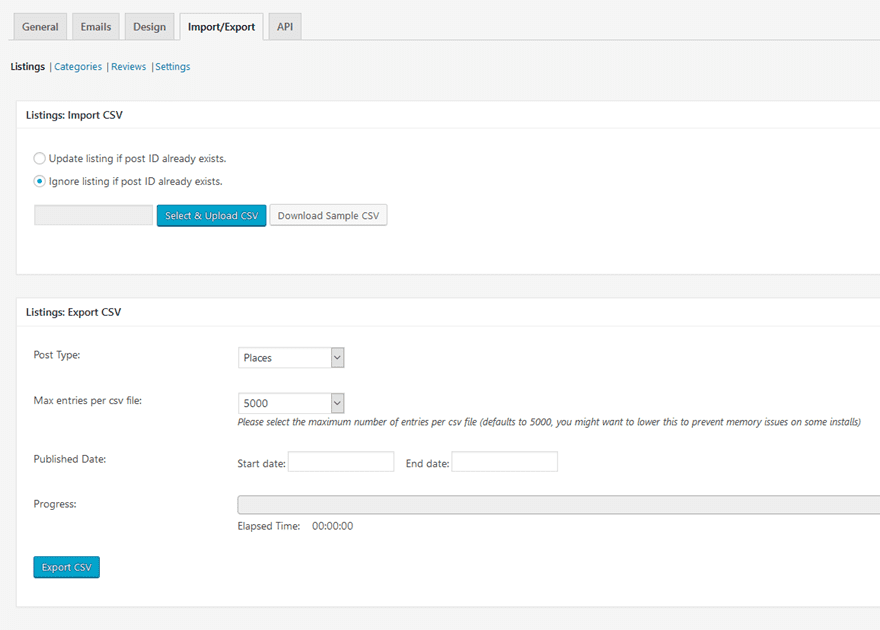Open the API tab
The width and height of the screenshot is (880, 630).
(284, 26)
